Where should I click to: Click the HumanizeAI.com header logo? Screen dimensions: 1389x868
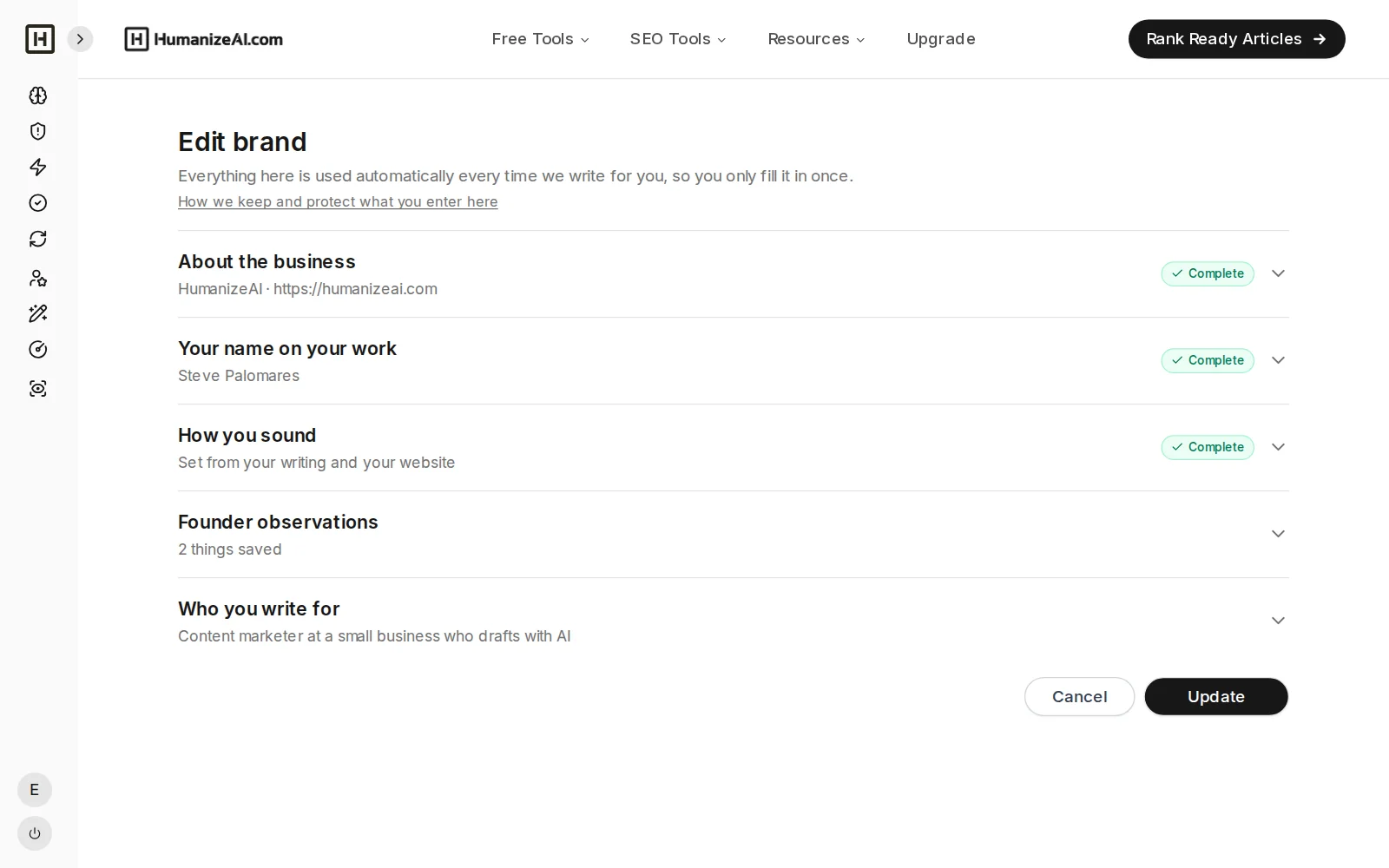coord(204,39)
